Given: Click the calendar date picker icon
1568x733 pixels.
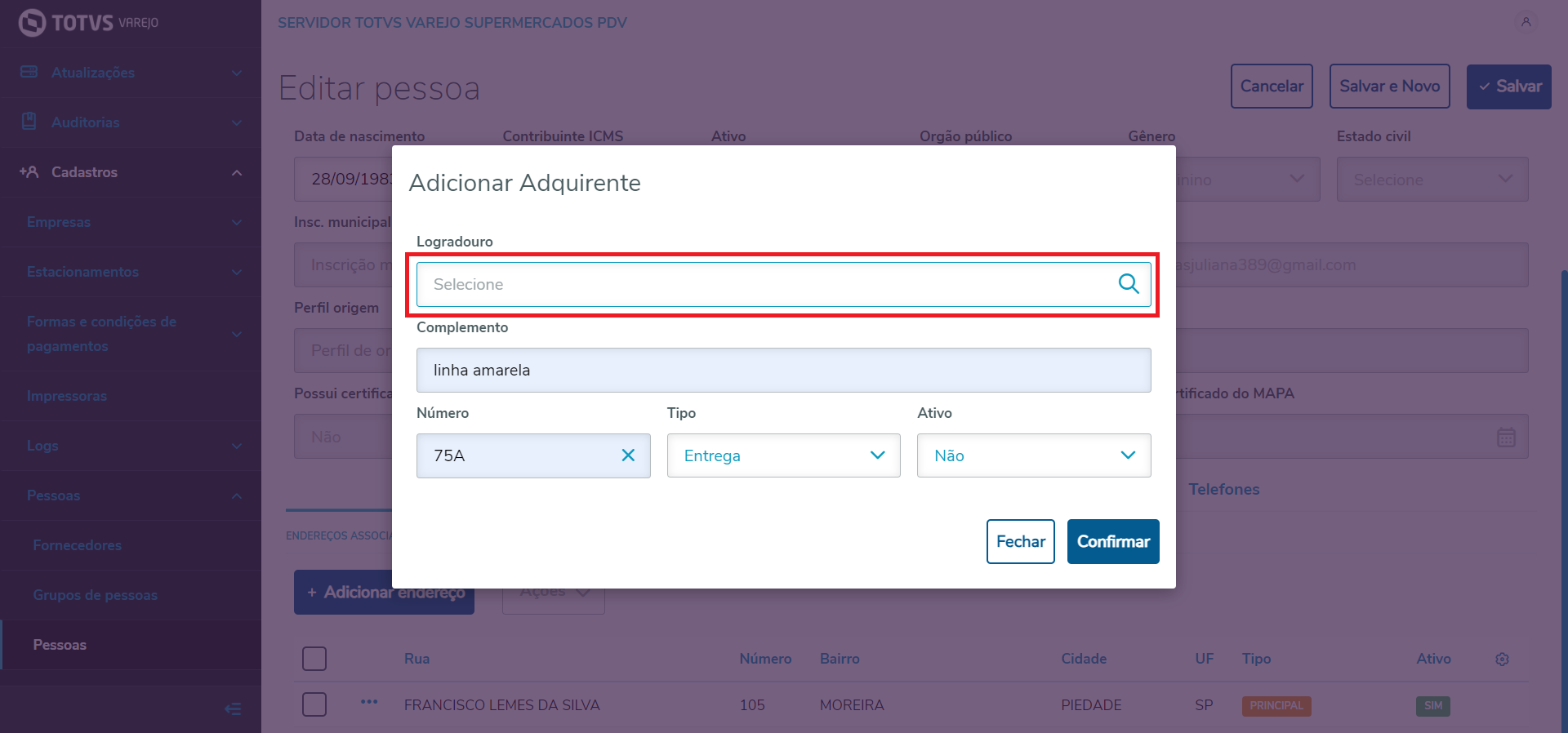Looking at the screenshot, I should pos(1506,437).
